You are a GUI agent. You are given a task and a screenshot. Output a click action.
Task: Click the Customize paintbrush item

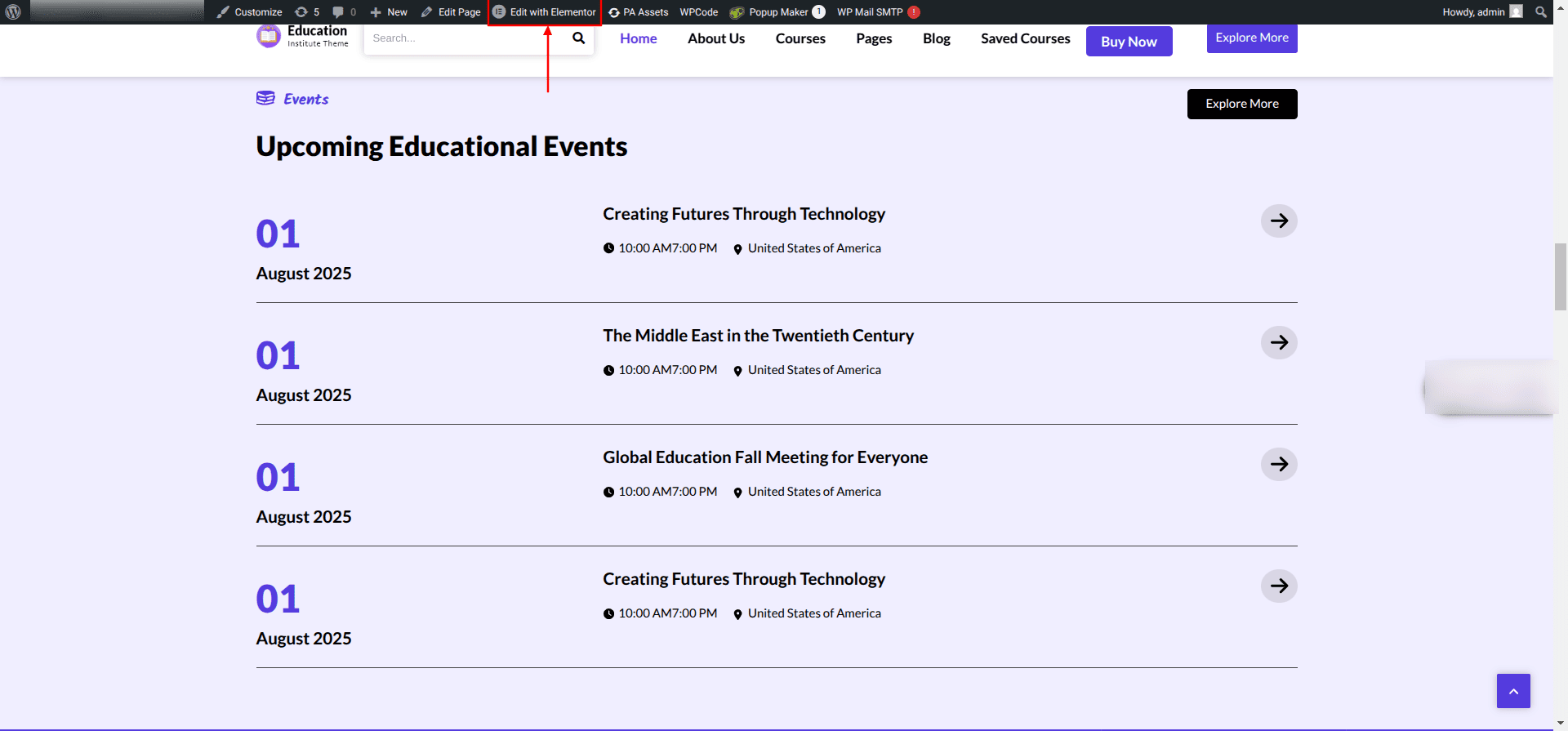[x=249, y=12]
